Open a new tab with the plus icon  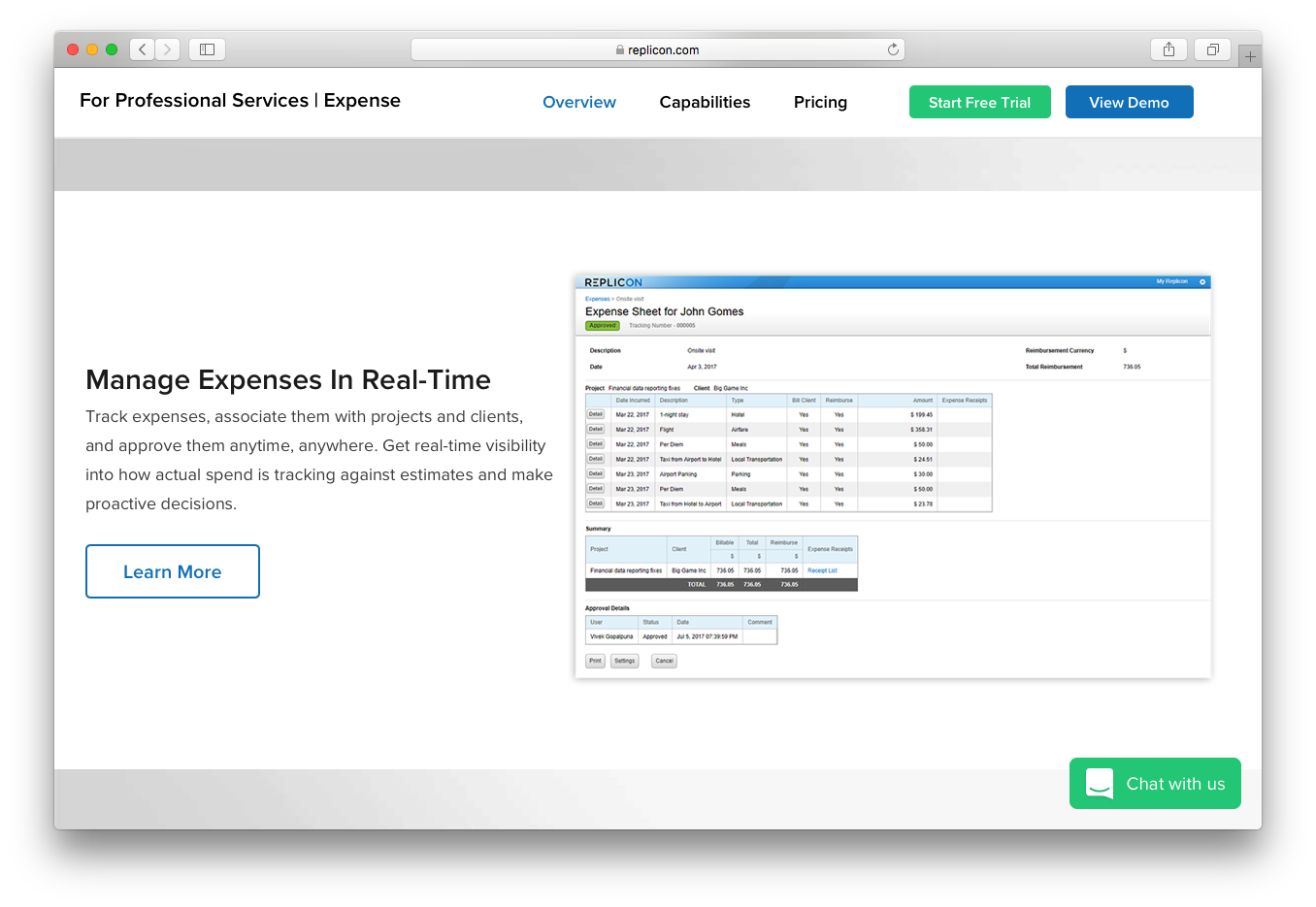point(1250,56)
